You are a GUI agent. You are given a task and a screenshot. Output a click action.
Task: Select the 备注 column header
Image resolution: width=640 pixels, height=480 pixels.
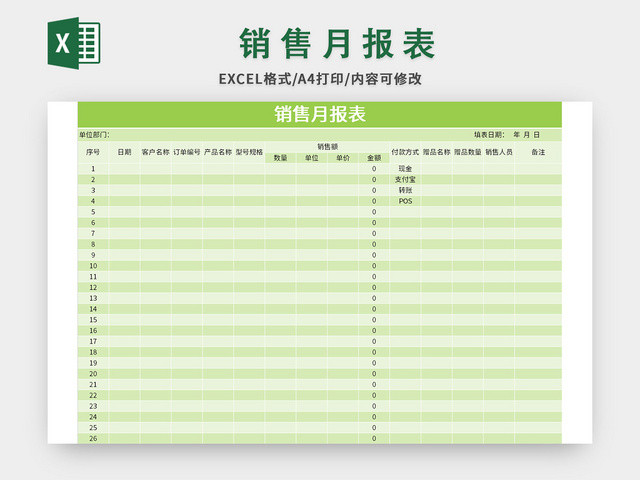coord(538,152)
